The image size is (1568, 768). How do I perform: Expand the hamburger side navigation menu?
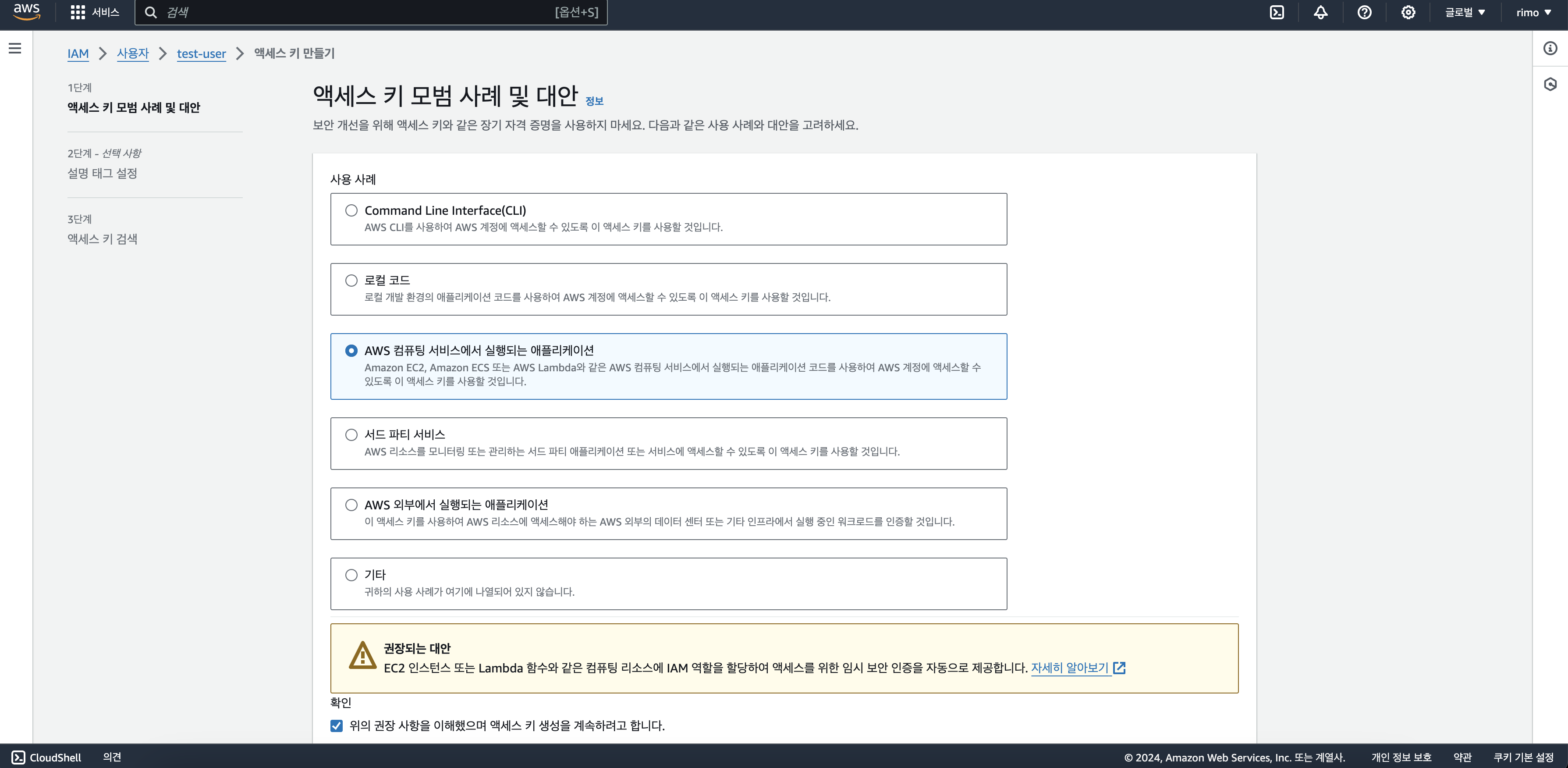[x=15, y=48]
